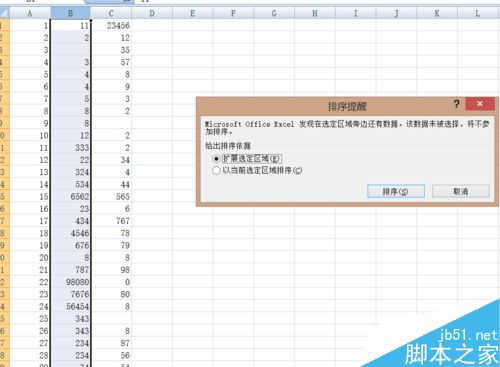This screenshot has width=500, height=367.
Task: Click cell containing 4546 in column B
Action: (x=70, y=233)
